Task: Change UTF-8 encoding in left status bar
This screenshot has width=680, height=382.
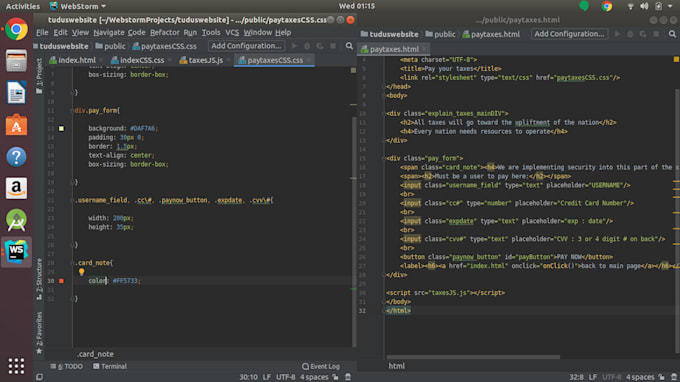Action: 286,377
